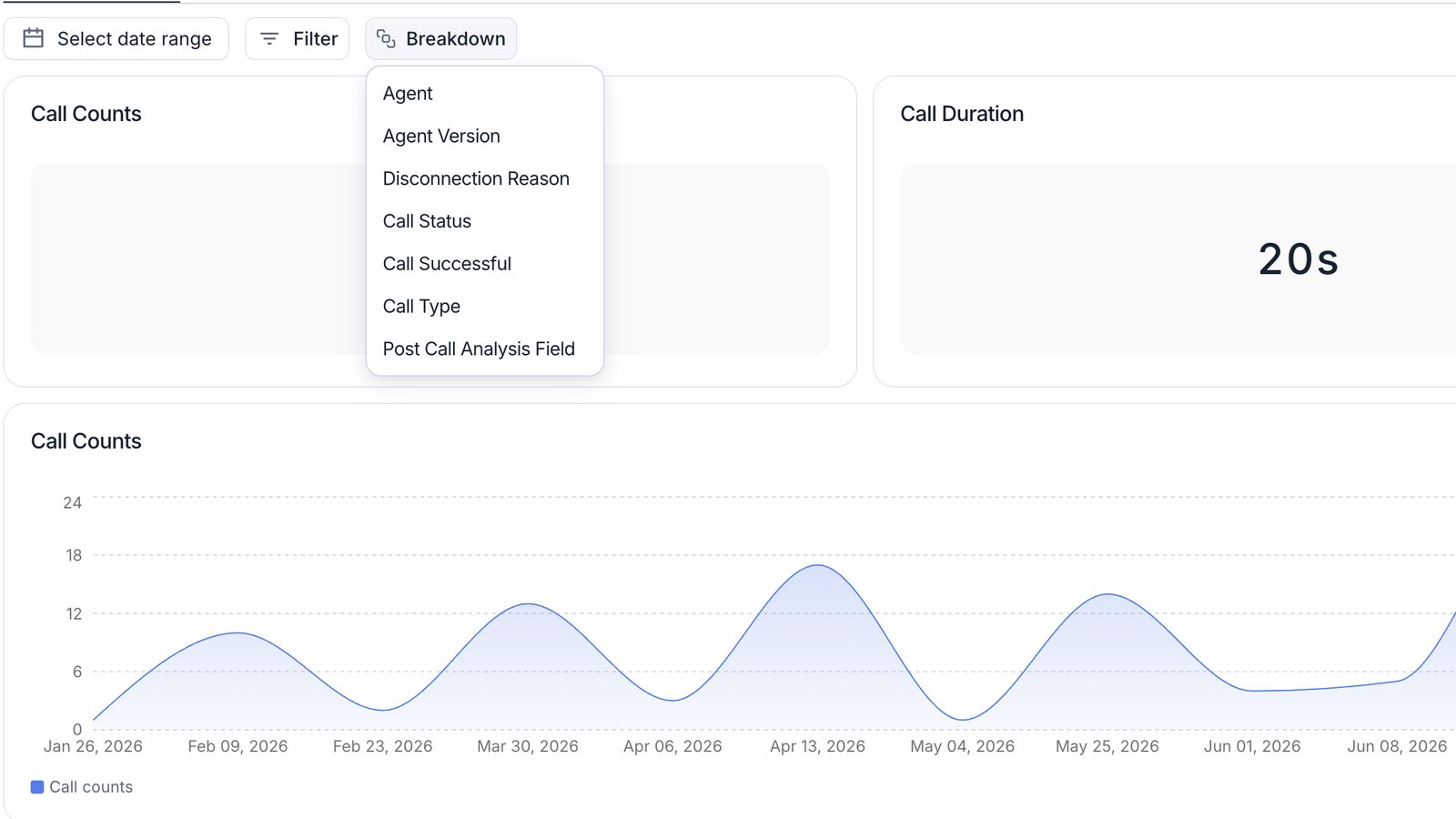Click the chart peak above Apr 13, 2026
The height and width of the screenshot is (819, 1456).
[817, 566]
